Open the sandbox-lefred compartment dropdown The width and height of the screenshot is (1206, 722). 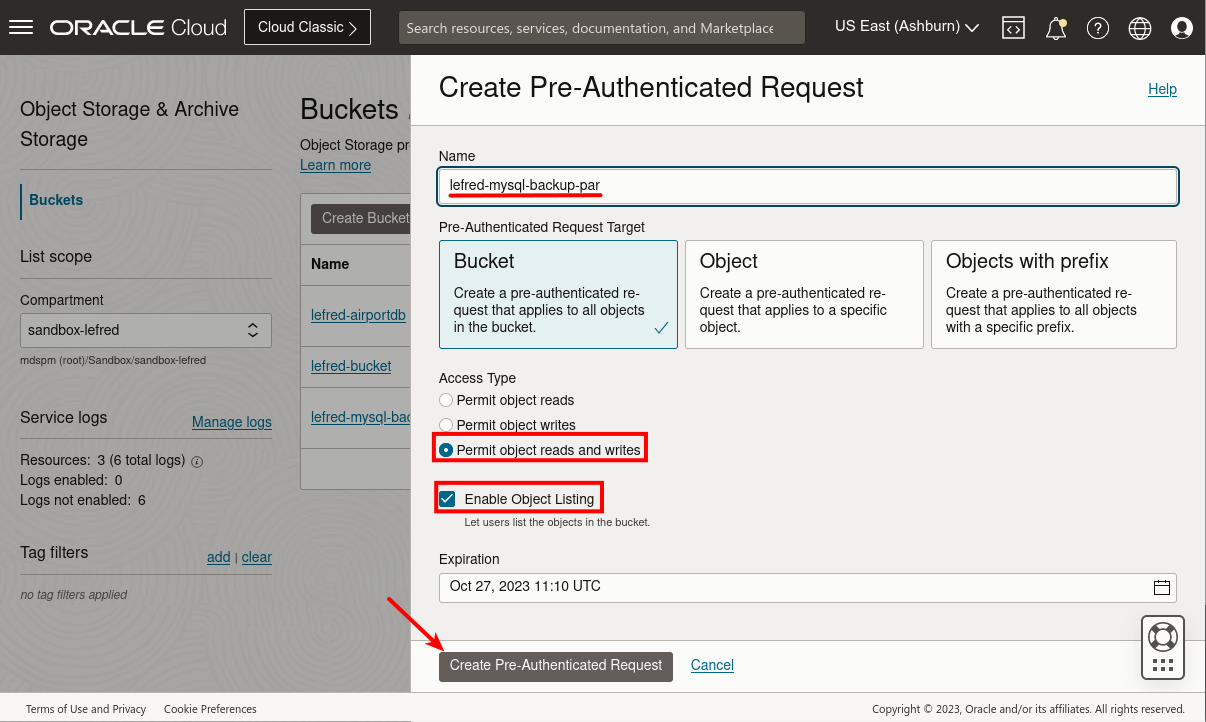[146, 330]
